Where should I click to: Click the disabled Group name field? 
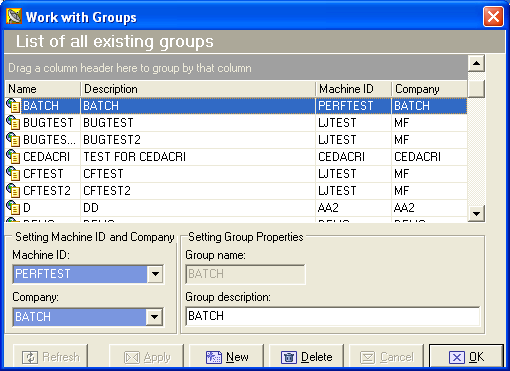[x=245, y=274]
